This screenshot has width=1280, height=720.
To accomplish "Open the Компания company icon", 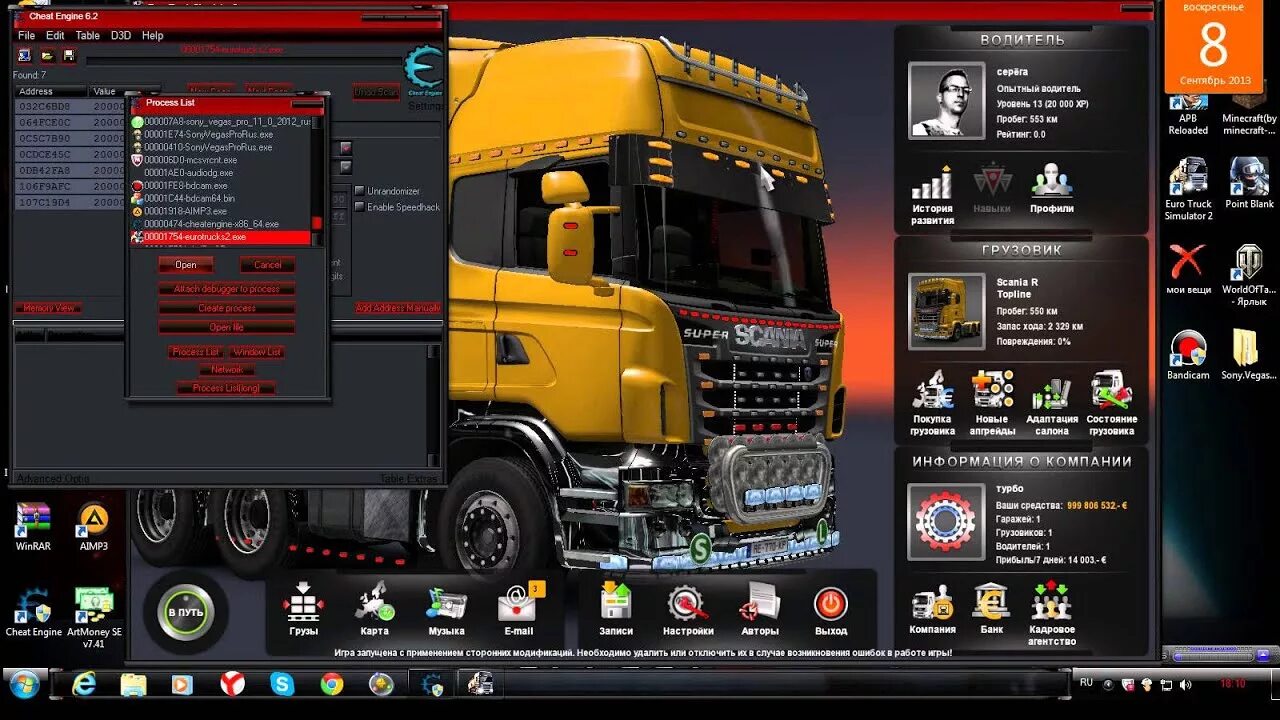I will coord(932,602).
